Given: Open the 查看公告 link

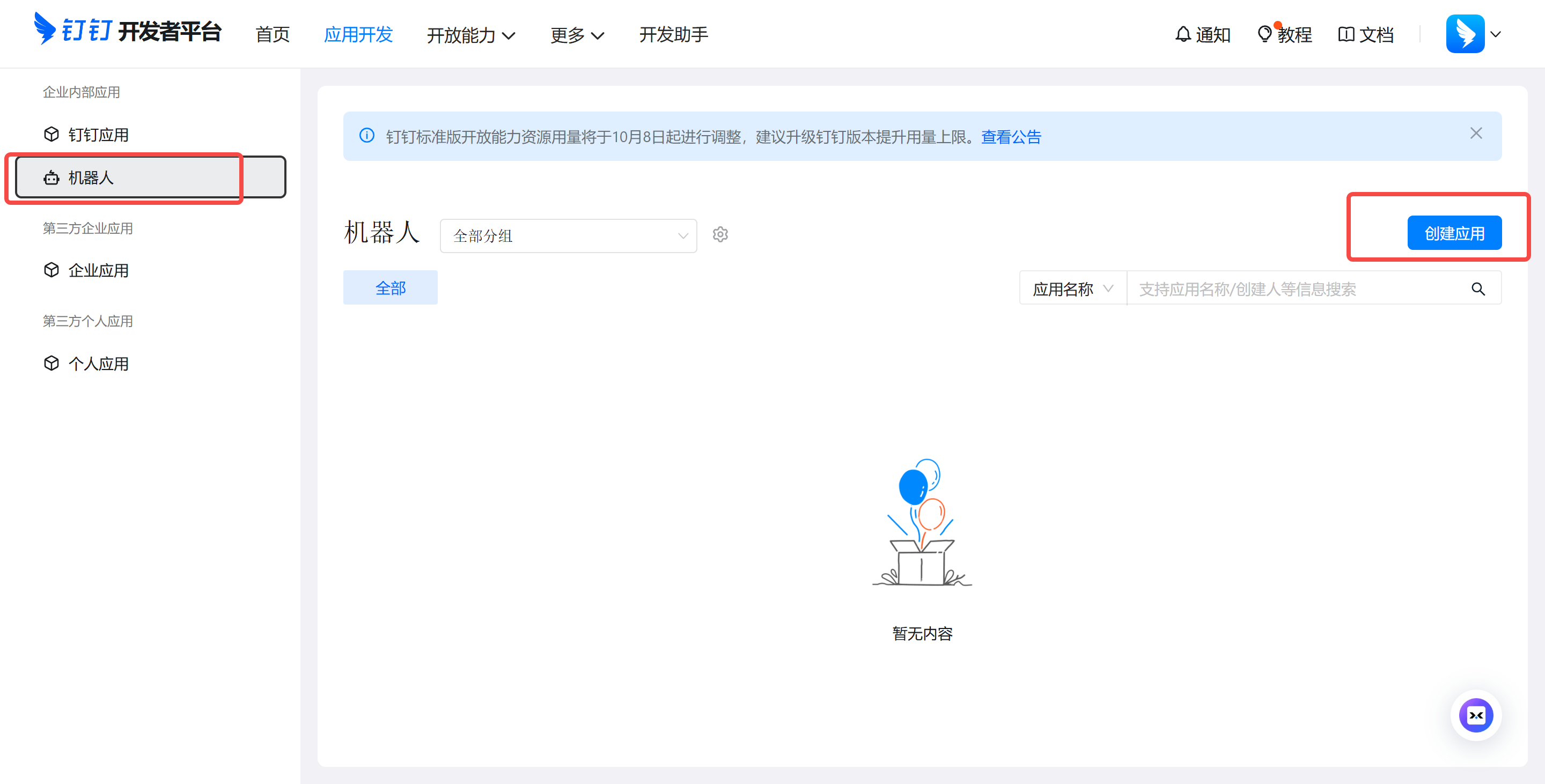Looking at the screenshot, I should click(x=1011, y=137).
